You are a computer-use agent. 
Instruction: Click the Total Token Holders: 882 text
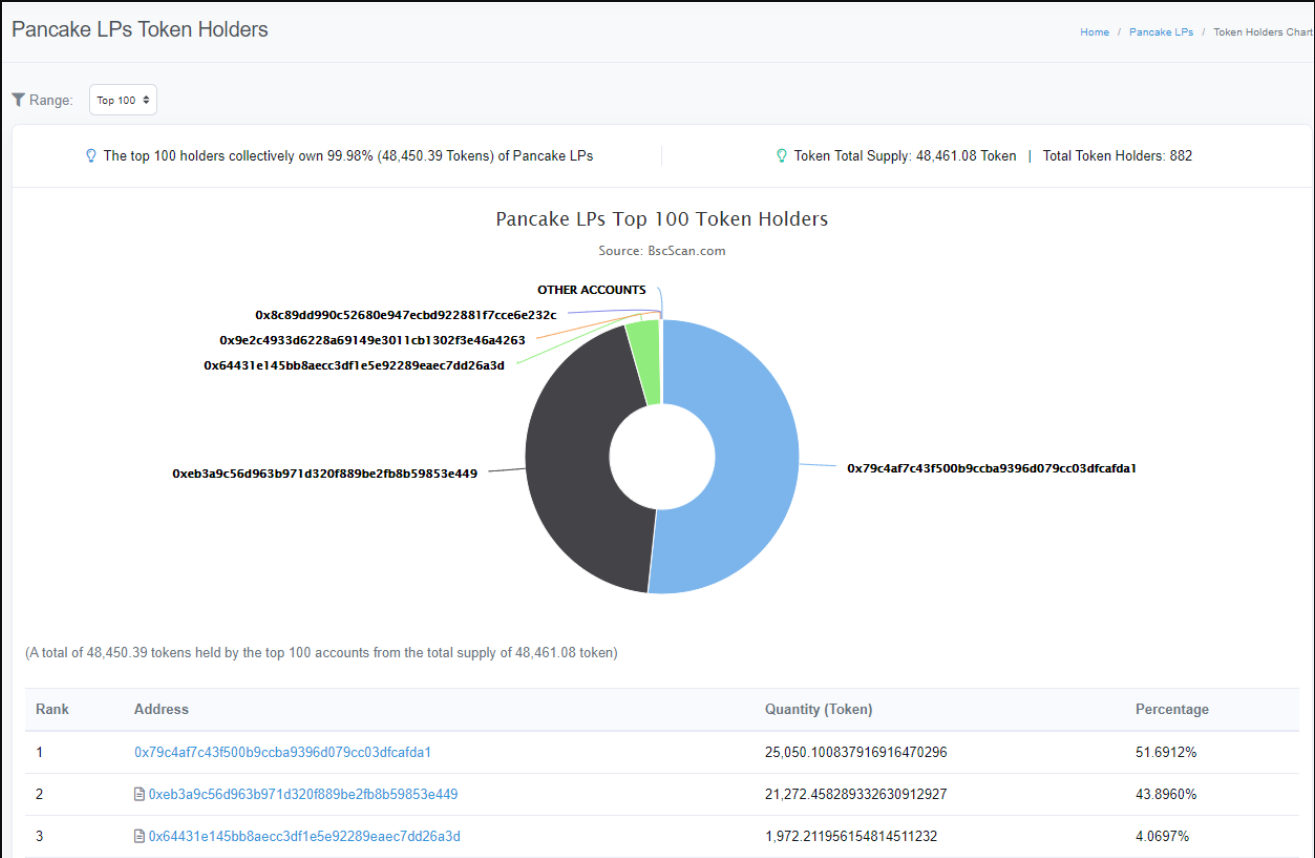tap(1117, 156)
